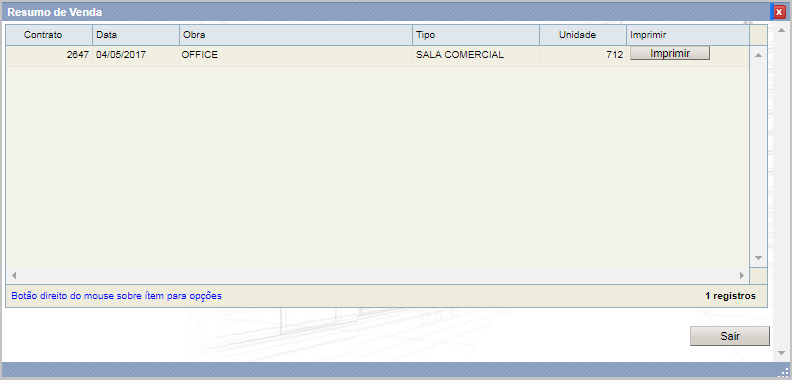Click the Unidade column header

[583, 35]
